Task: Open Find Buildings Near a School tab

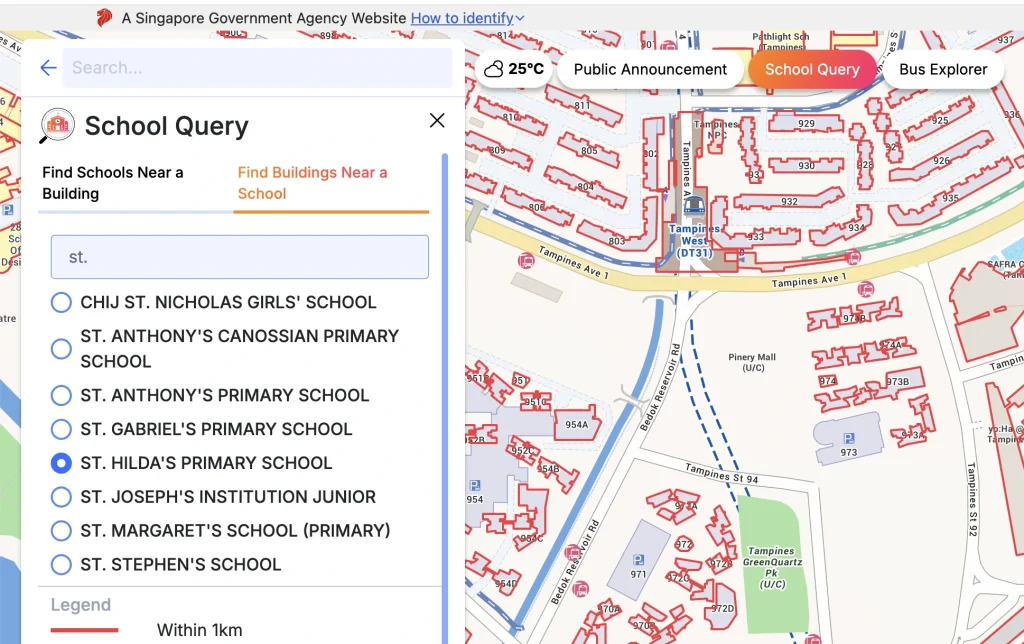Action: [x=330, y=183]
